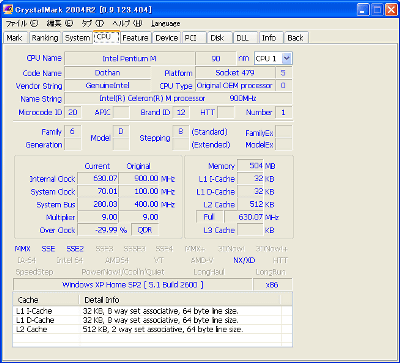Click the Stepping 8 value box
Screen dimensions: 400x363
181,132
